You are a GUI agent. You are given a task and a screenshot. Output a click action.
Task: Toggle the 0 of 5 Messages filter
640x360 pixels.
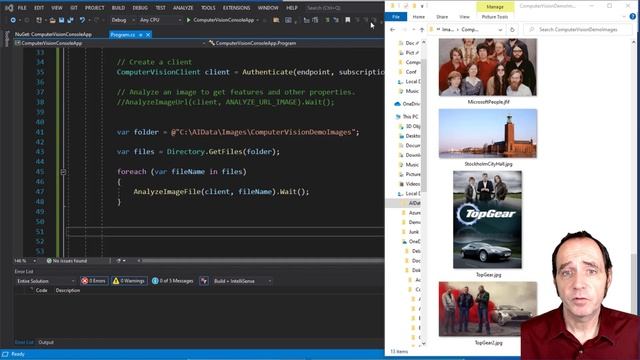point(172,281)
